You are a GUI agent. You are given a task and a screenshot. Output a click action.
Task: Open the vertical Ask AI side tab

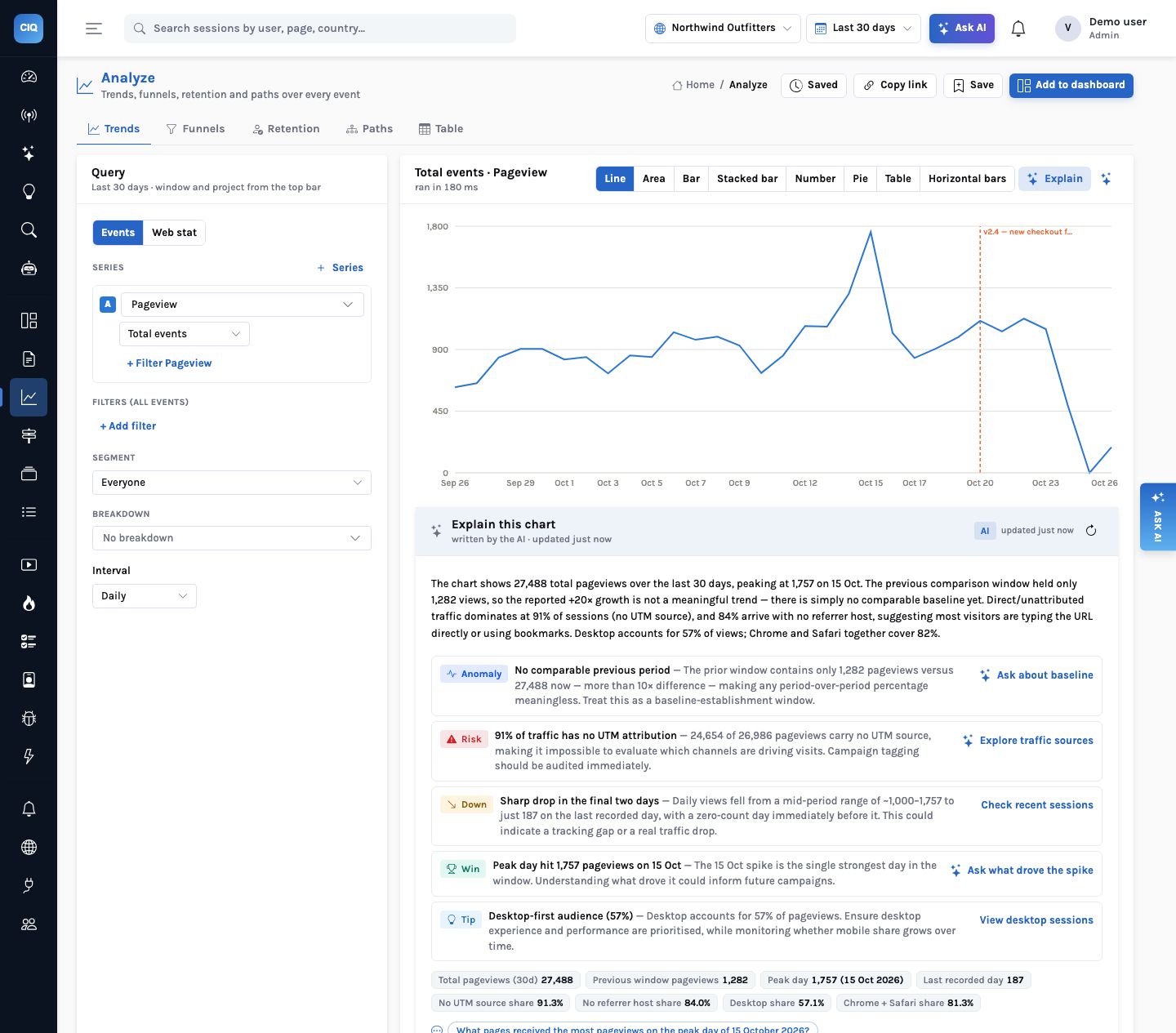1157,517
